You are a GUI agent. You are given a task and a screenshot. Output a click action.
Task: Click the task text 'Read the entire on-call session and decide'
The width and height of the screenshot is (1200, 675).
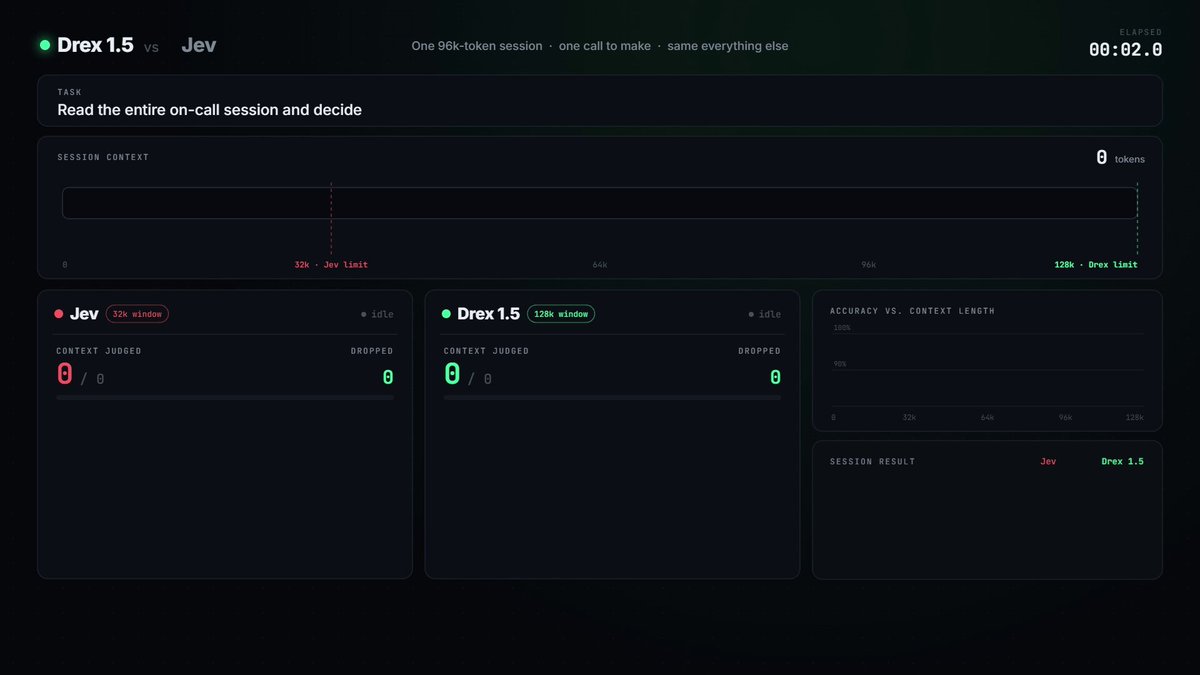click(x=210, y=110)
